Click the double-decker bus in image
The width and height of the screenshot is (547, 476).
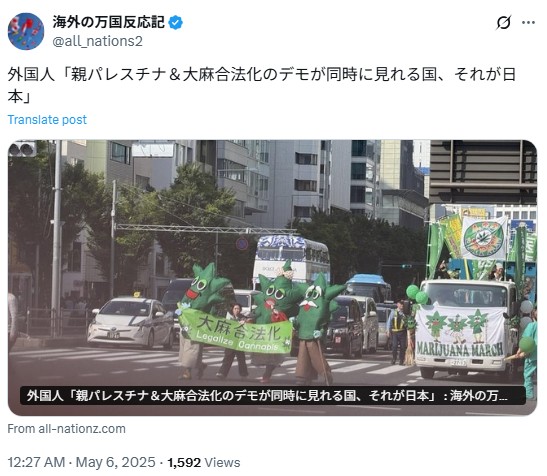[292, 260]
